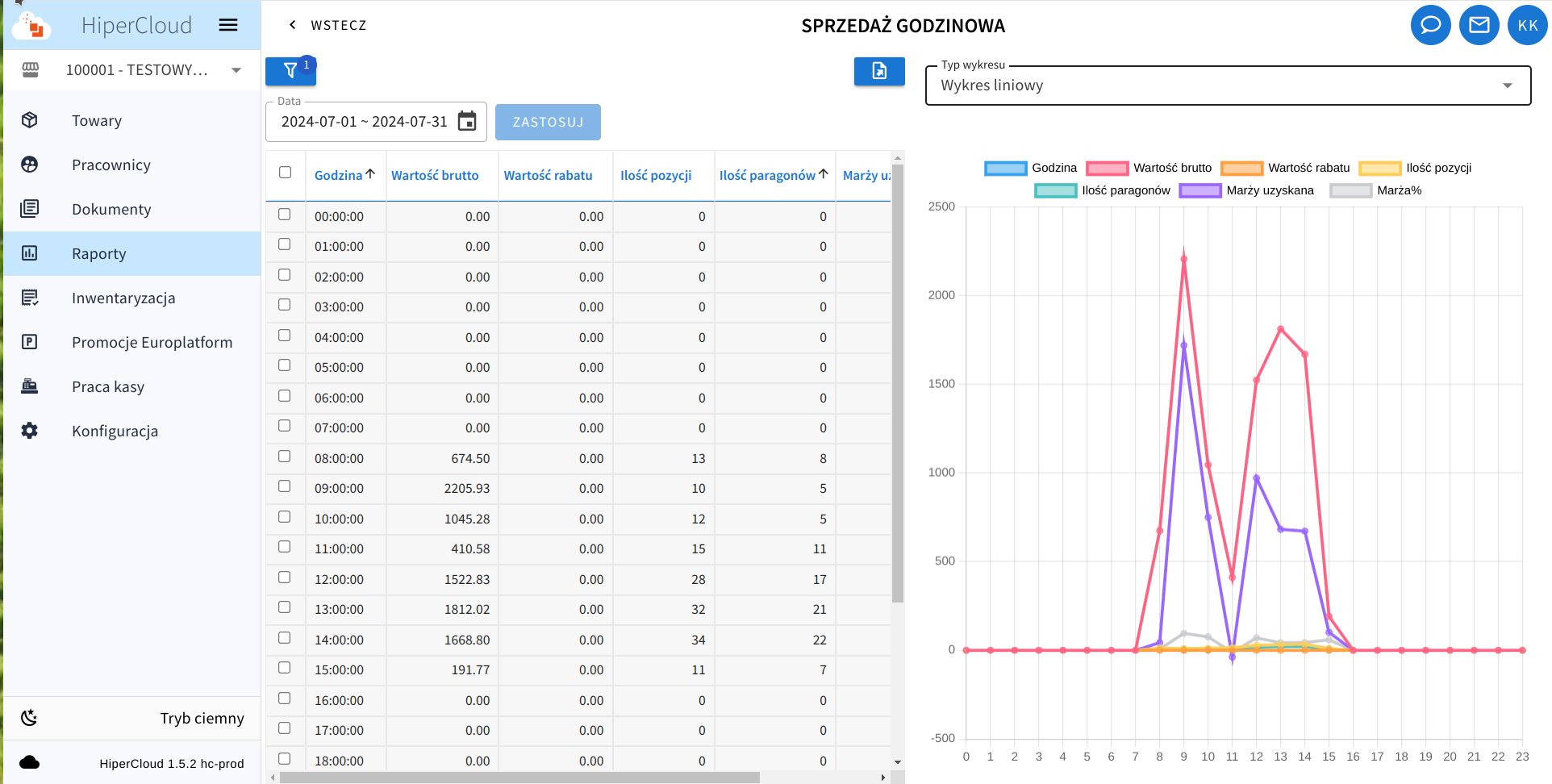Click the ZASTOSUJ button
This screenshot has width=1552, height=784.
coord(548,122)
